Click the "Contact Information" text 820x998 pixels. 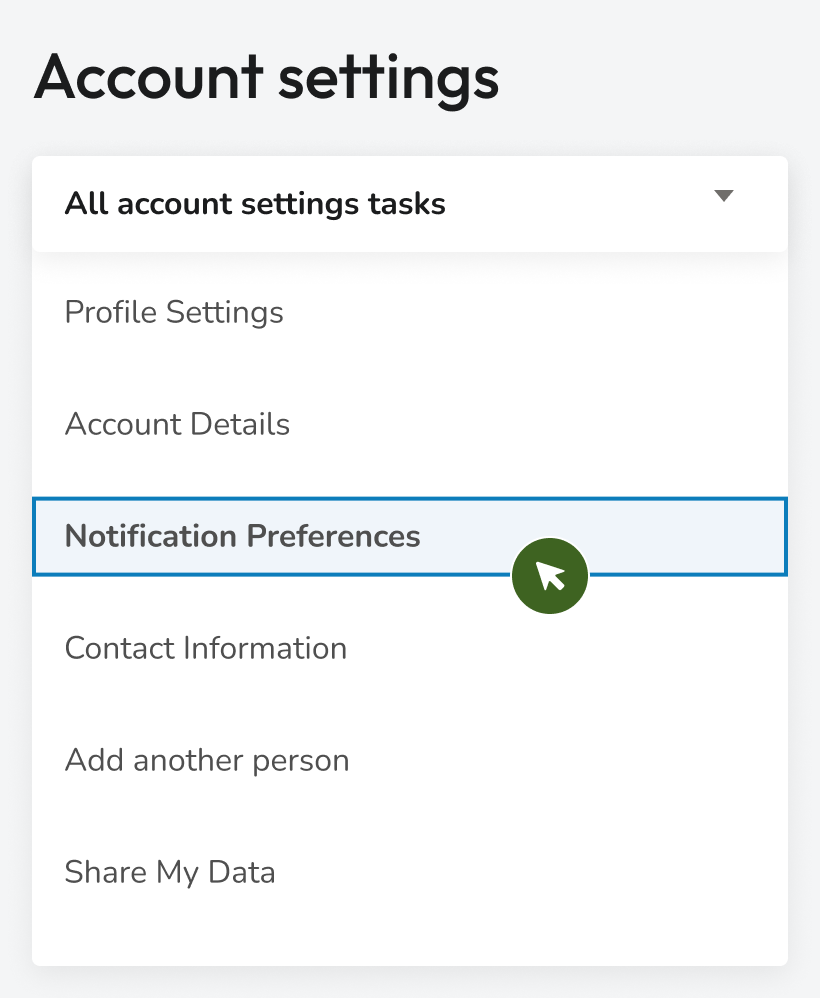[205, 648]
